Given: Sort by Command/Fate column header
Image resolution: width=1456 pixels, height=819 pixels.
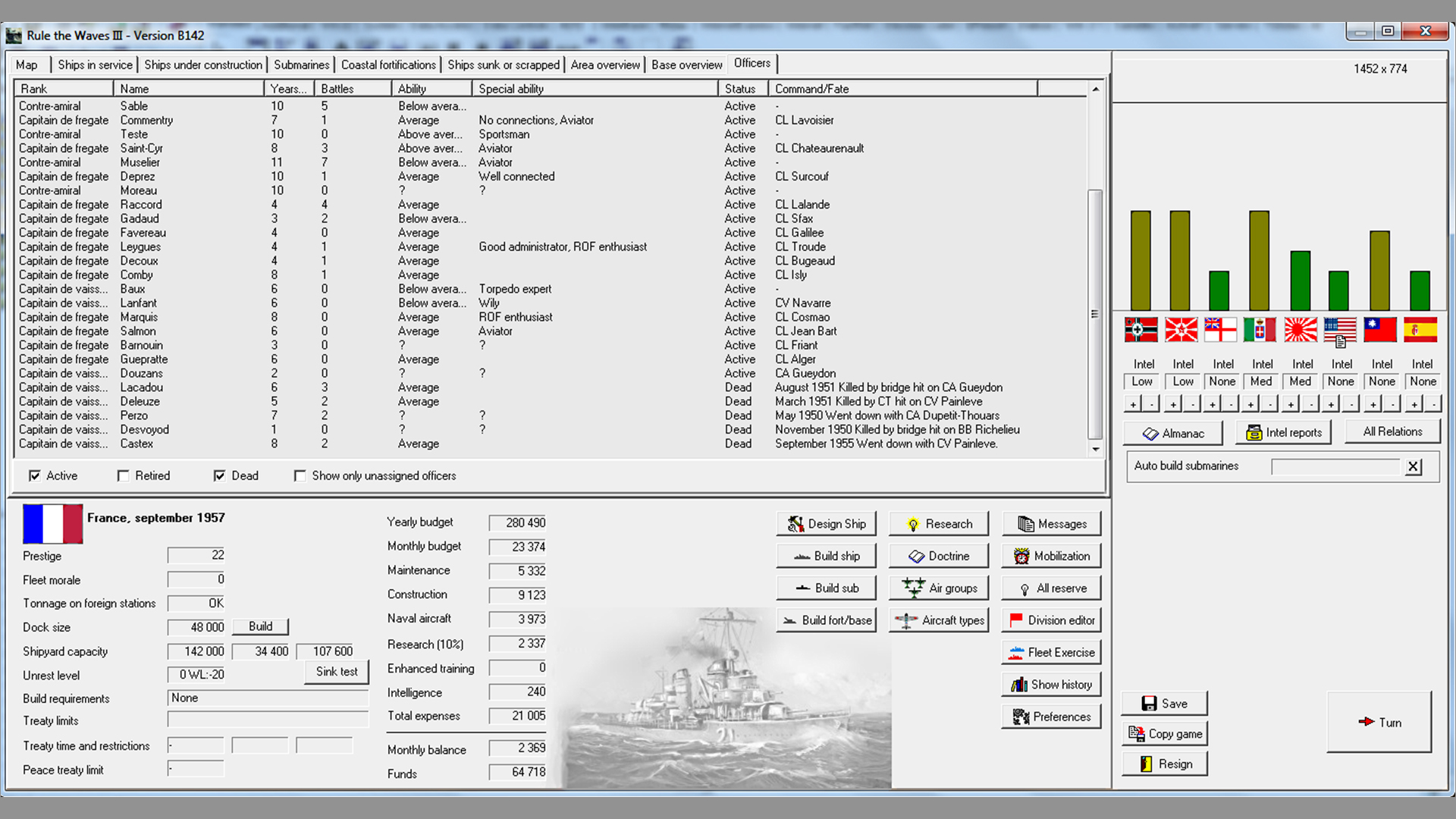Looking at the screenshot, I should coord(902,89).
